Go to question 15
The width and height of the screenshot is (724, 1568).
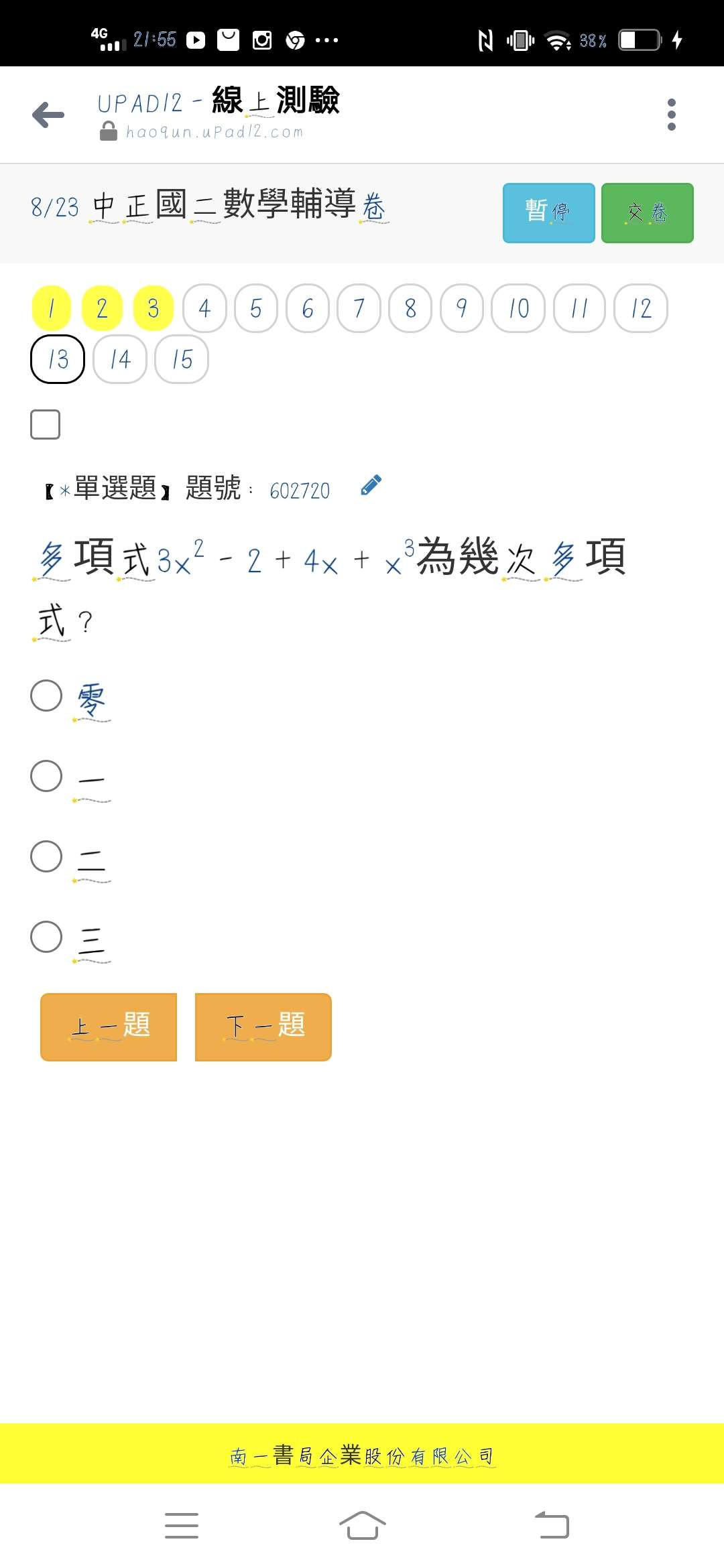tap(182, 359)
